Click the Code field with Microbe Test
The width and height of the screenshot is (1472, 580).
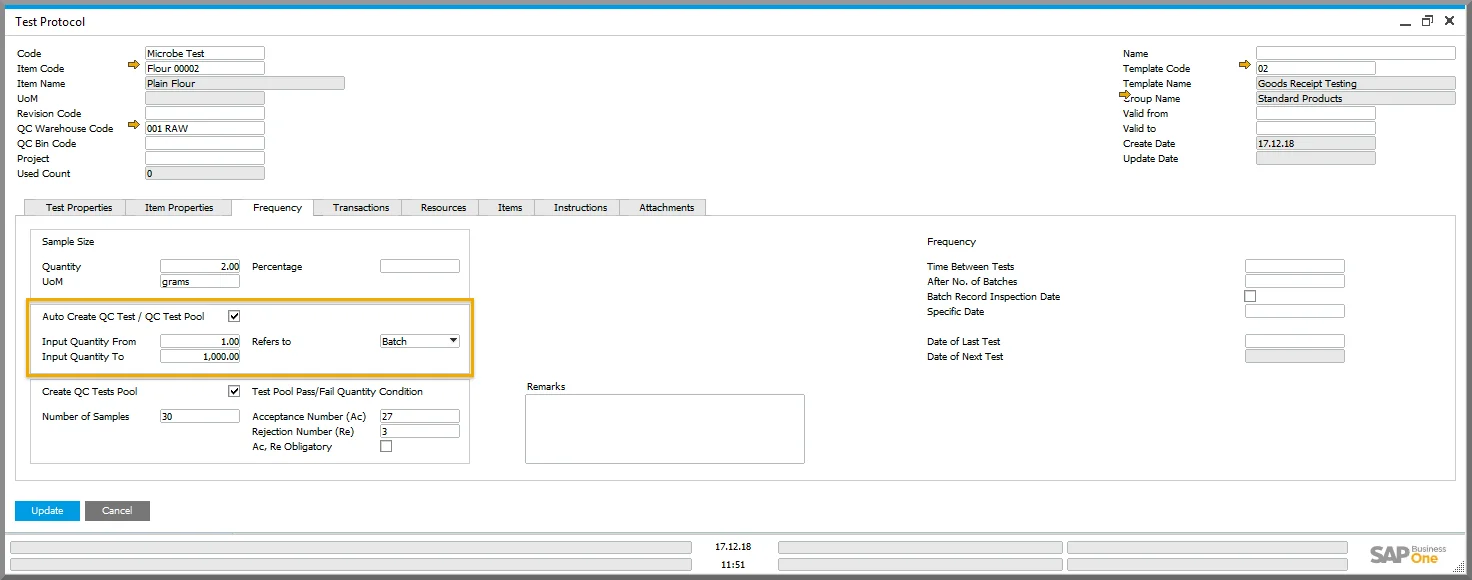(x=205, y=53)
